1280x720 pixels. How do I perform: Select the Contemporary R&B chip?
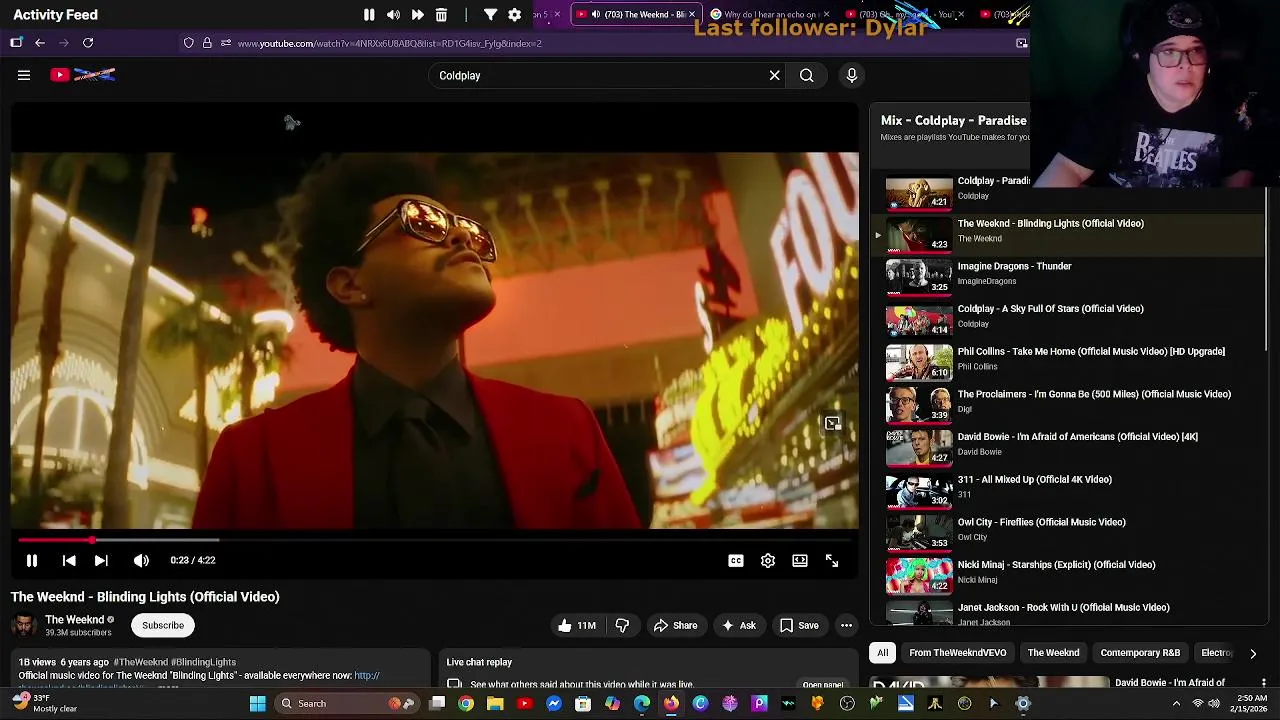click(x=1140, y=653)
